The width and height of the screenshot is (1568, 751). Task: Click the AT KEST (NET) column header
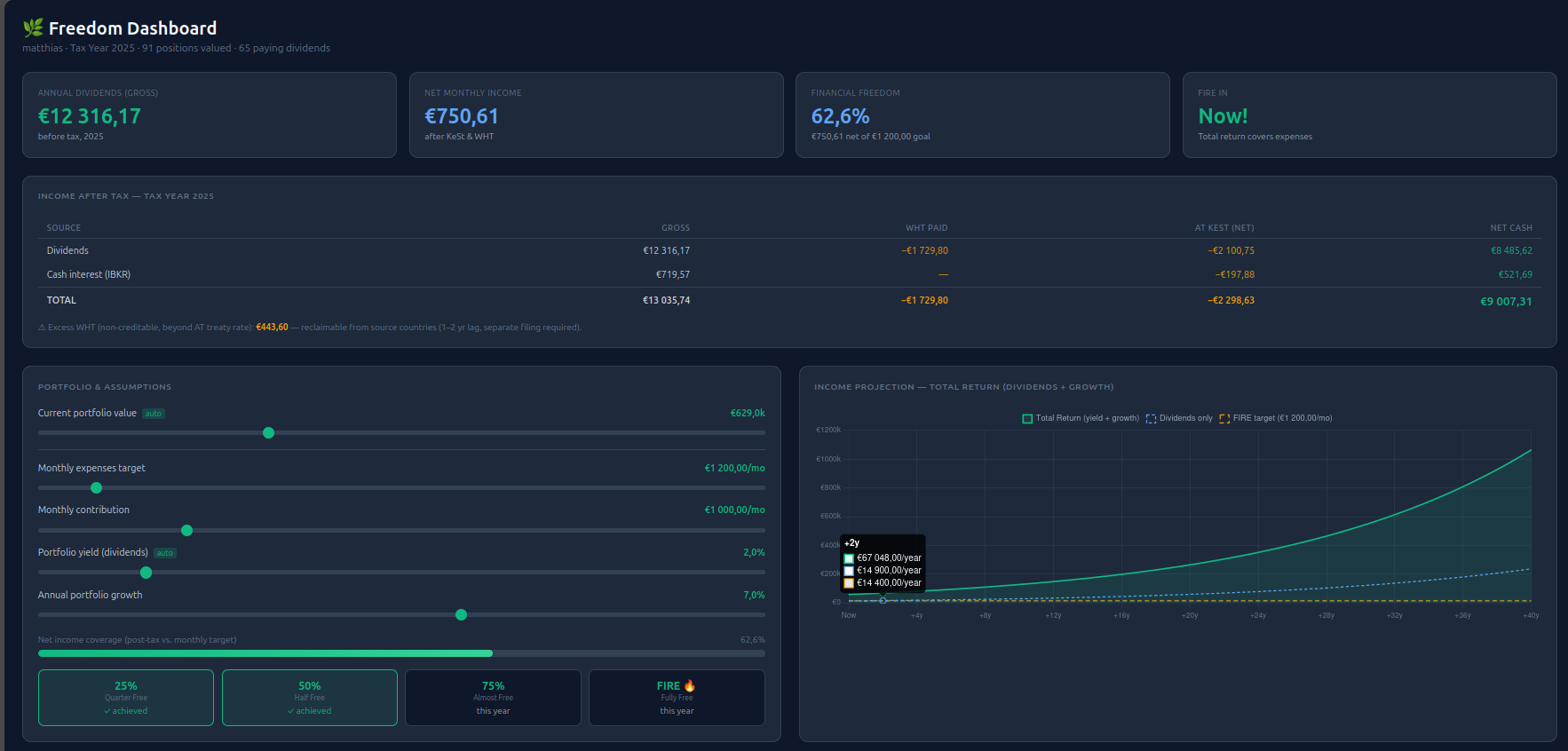coord(1224,228)
